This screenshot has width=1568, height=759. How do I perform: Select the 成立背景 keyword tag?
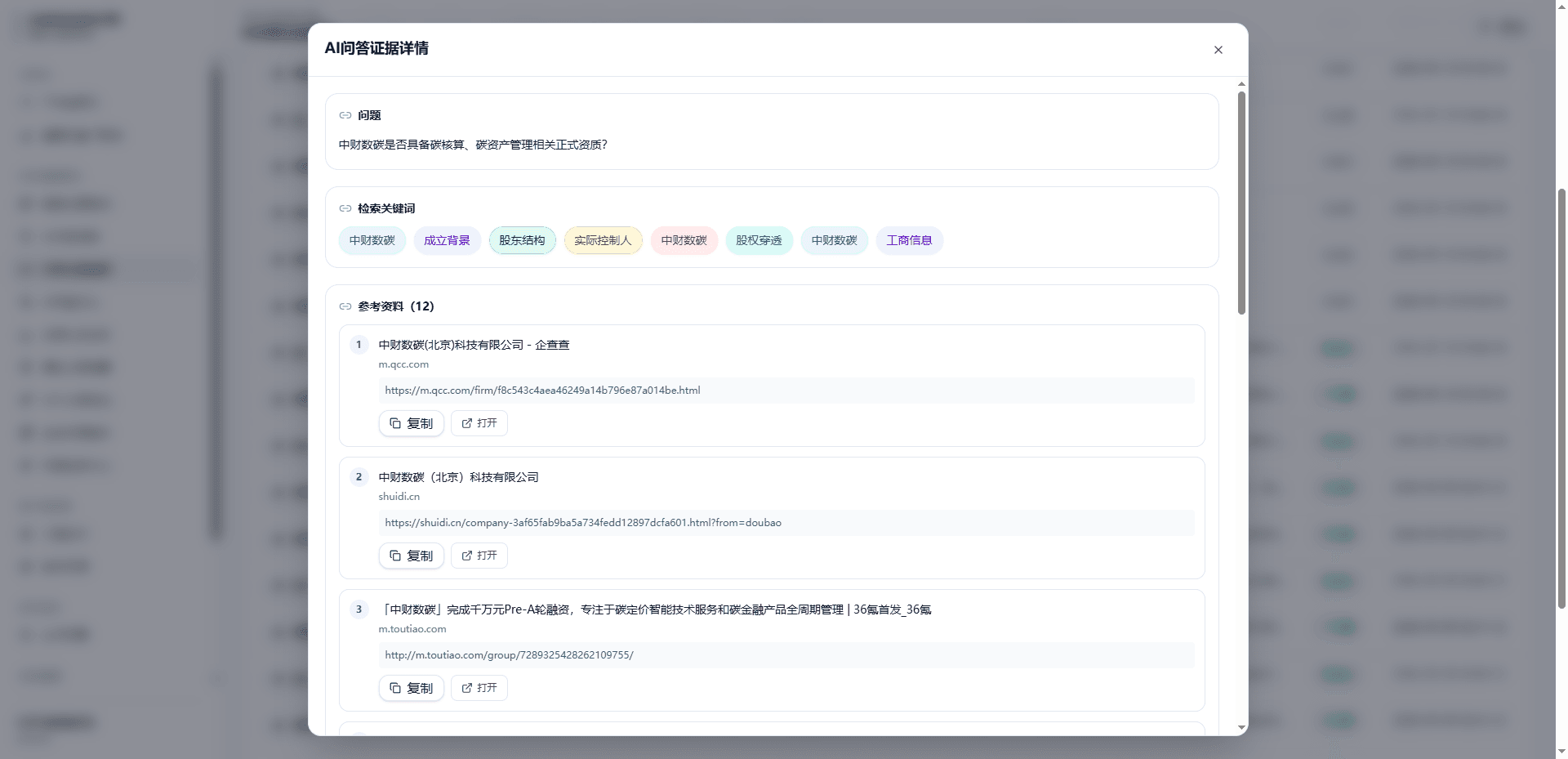click(x=447, y=240)
